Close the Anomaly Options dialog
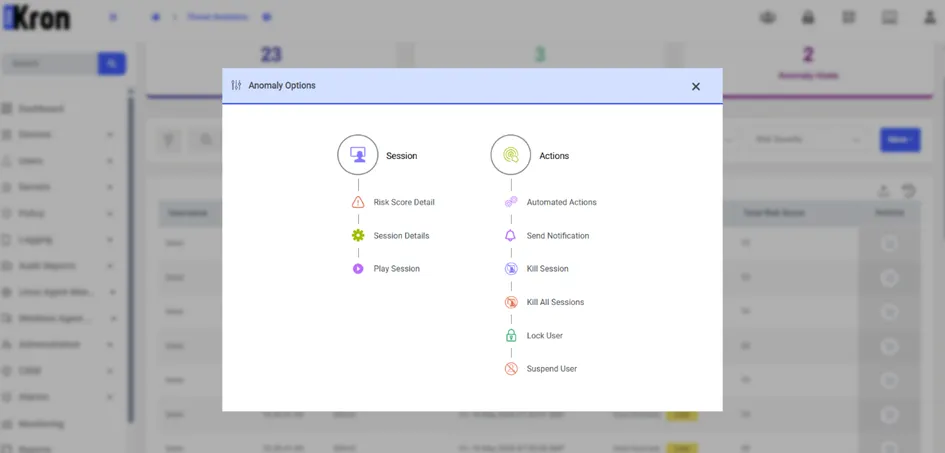The width and height of the screenshot is (945, 453). pos(696,86)
